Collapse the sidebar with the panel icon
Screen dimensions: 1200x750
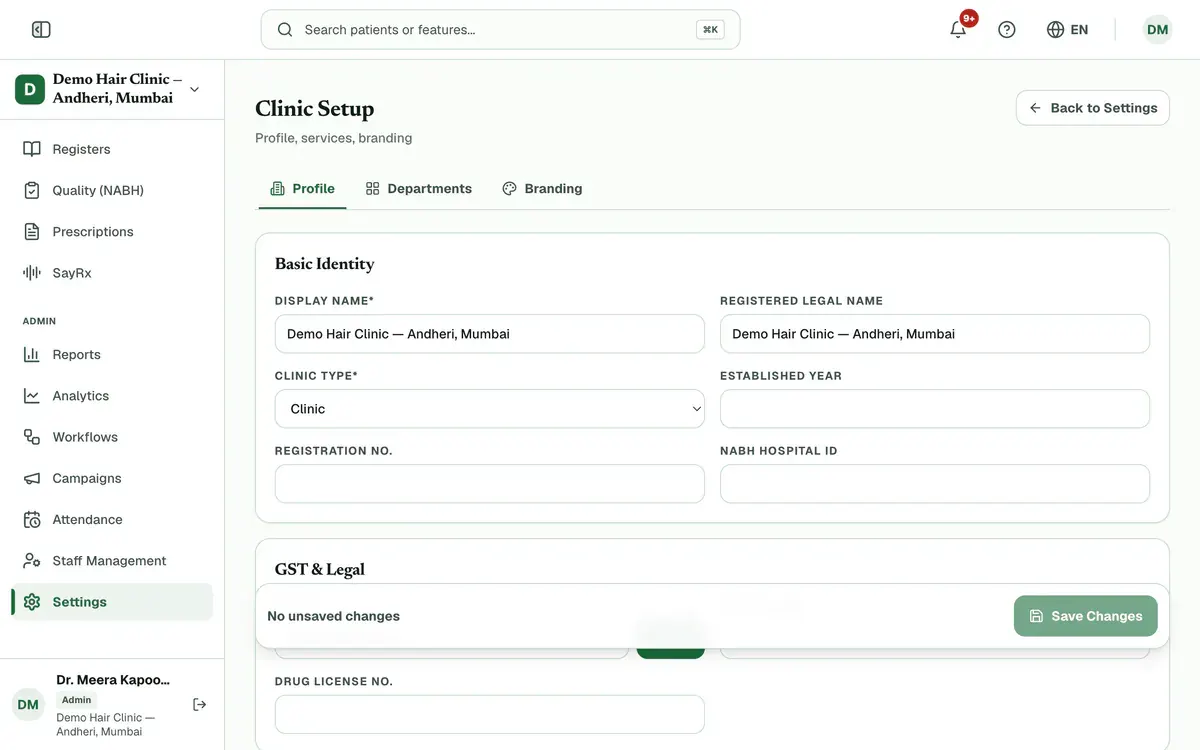pos(41,30)
